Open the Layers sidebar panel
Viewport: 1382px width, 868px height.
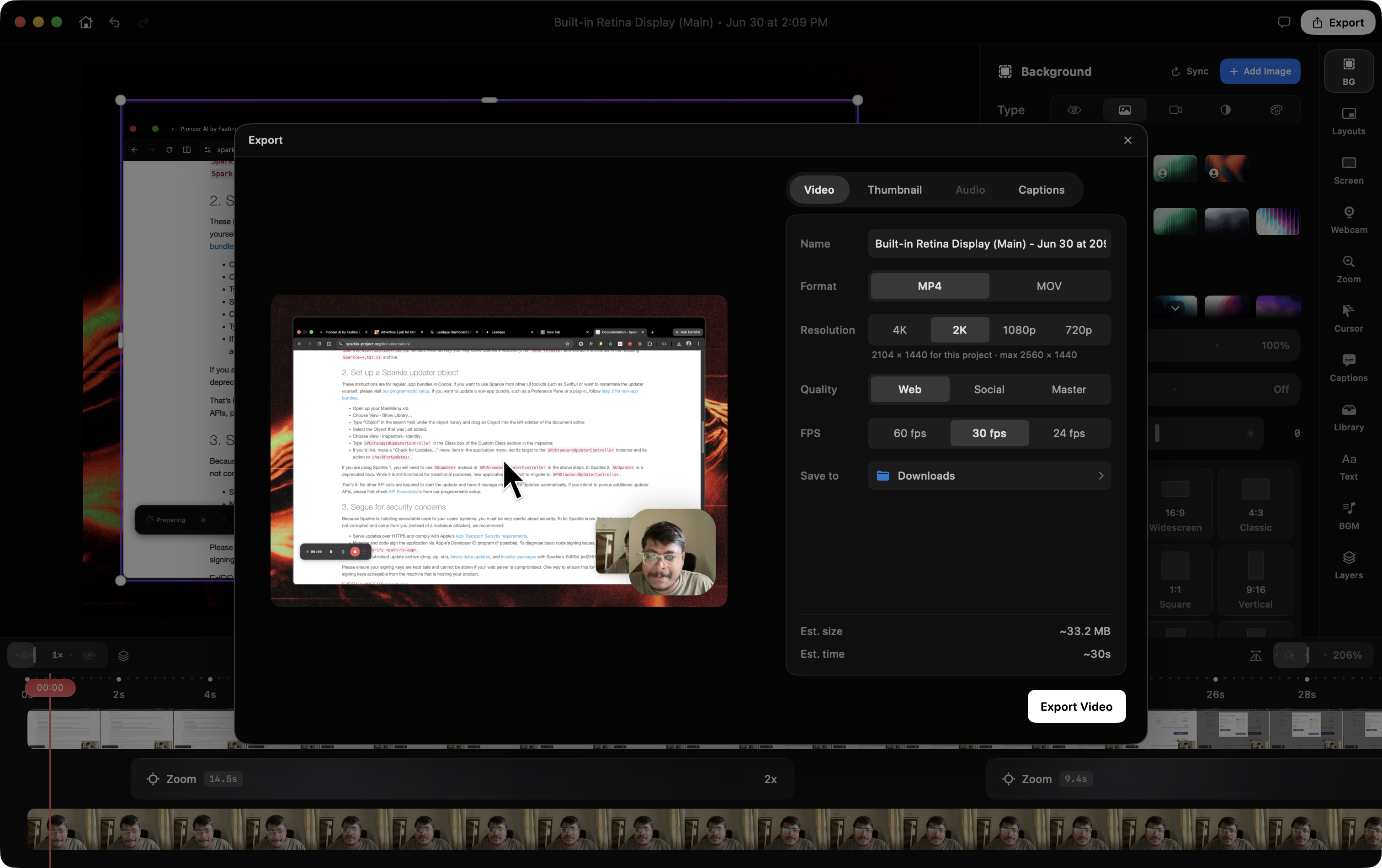pos(1348,565)
